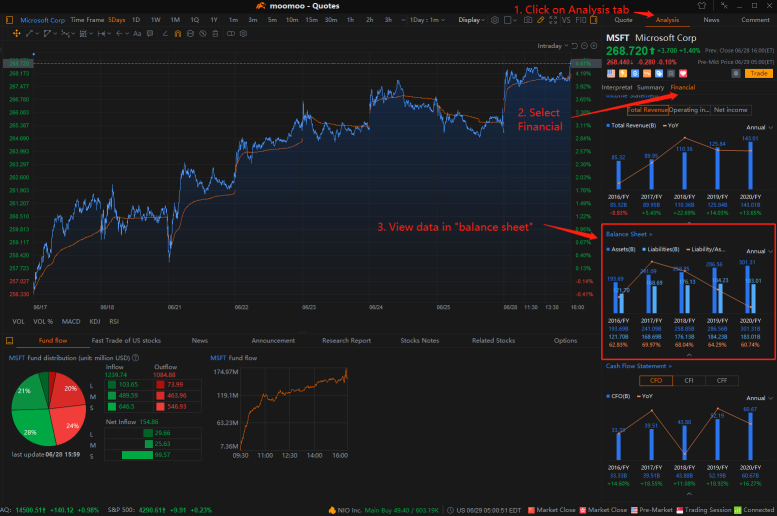Delete drawings with the trash icon
Screen dimensions: 777x516
(215, 34)
